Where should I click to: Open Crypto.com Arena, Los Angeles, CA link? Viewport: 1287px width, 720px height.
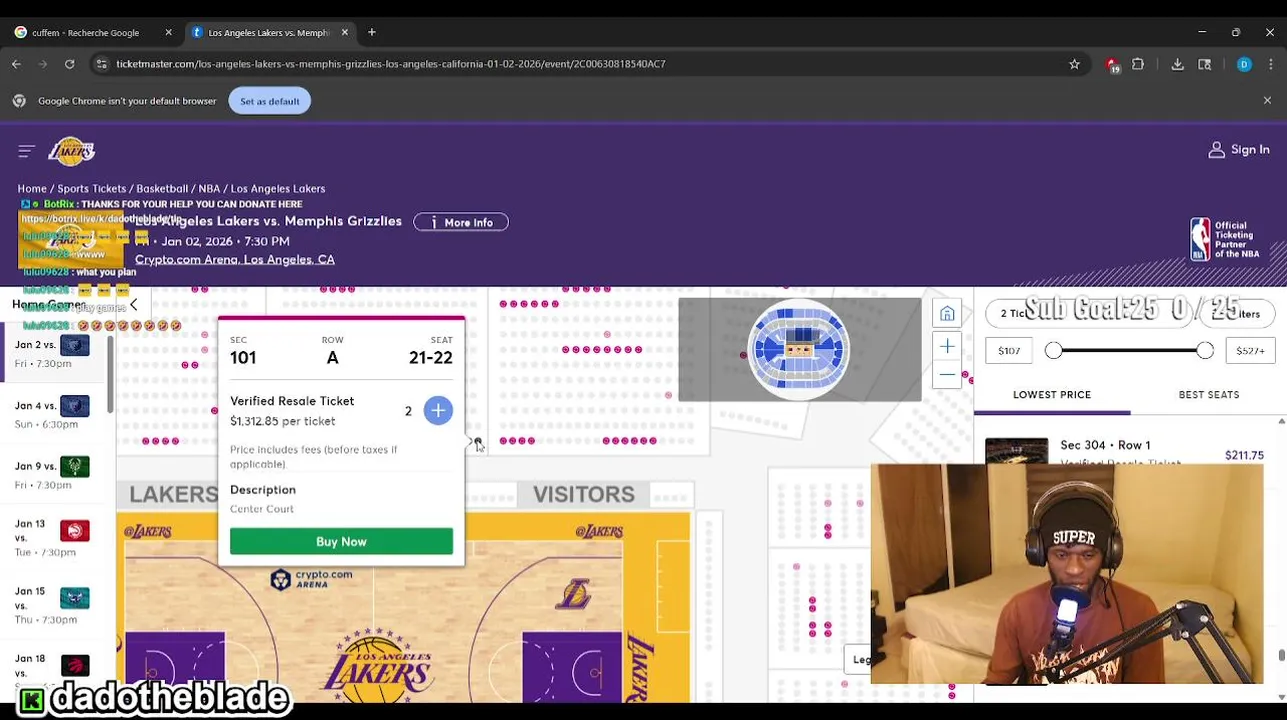(235, 260)
